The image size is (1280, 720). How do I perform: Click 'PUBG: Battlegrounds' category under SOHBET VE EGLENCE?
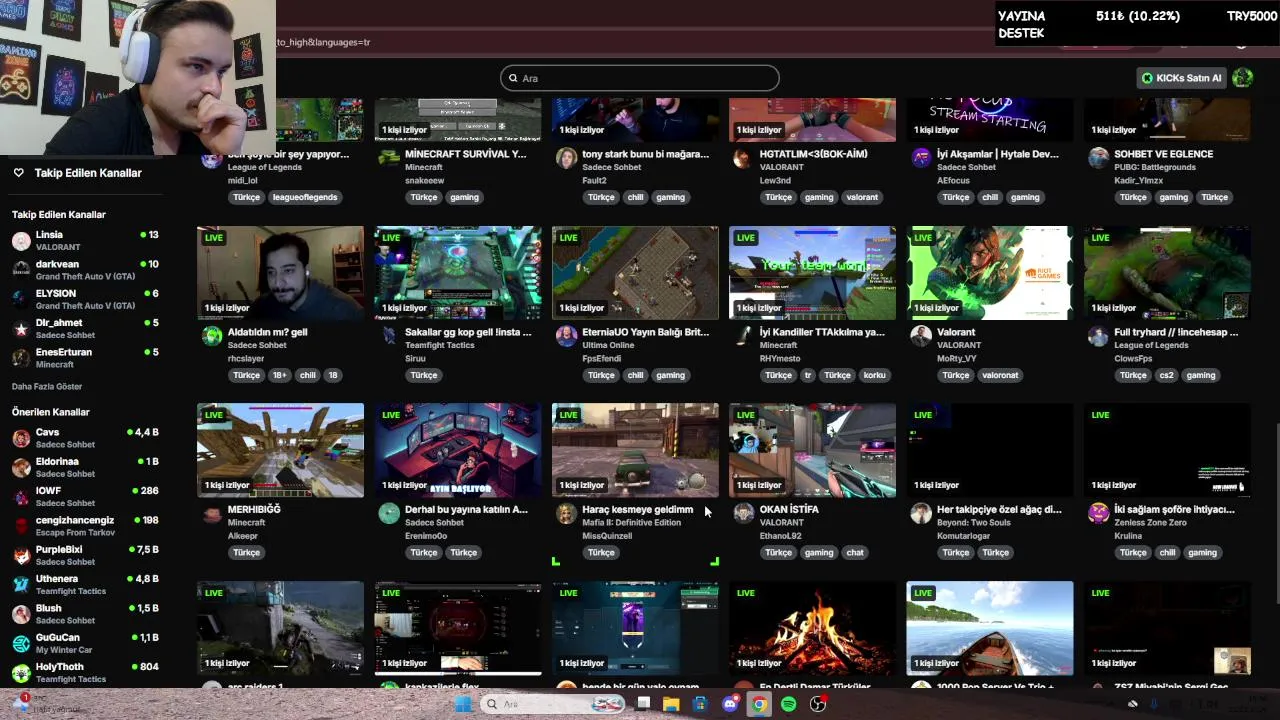(x=1155, y=167)
